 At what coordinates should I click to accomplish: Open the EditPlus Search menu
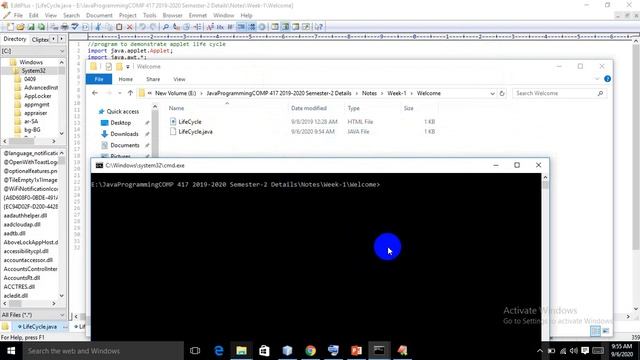[71, 16]
